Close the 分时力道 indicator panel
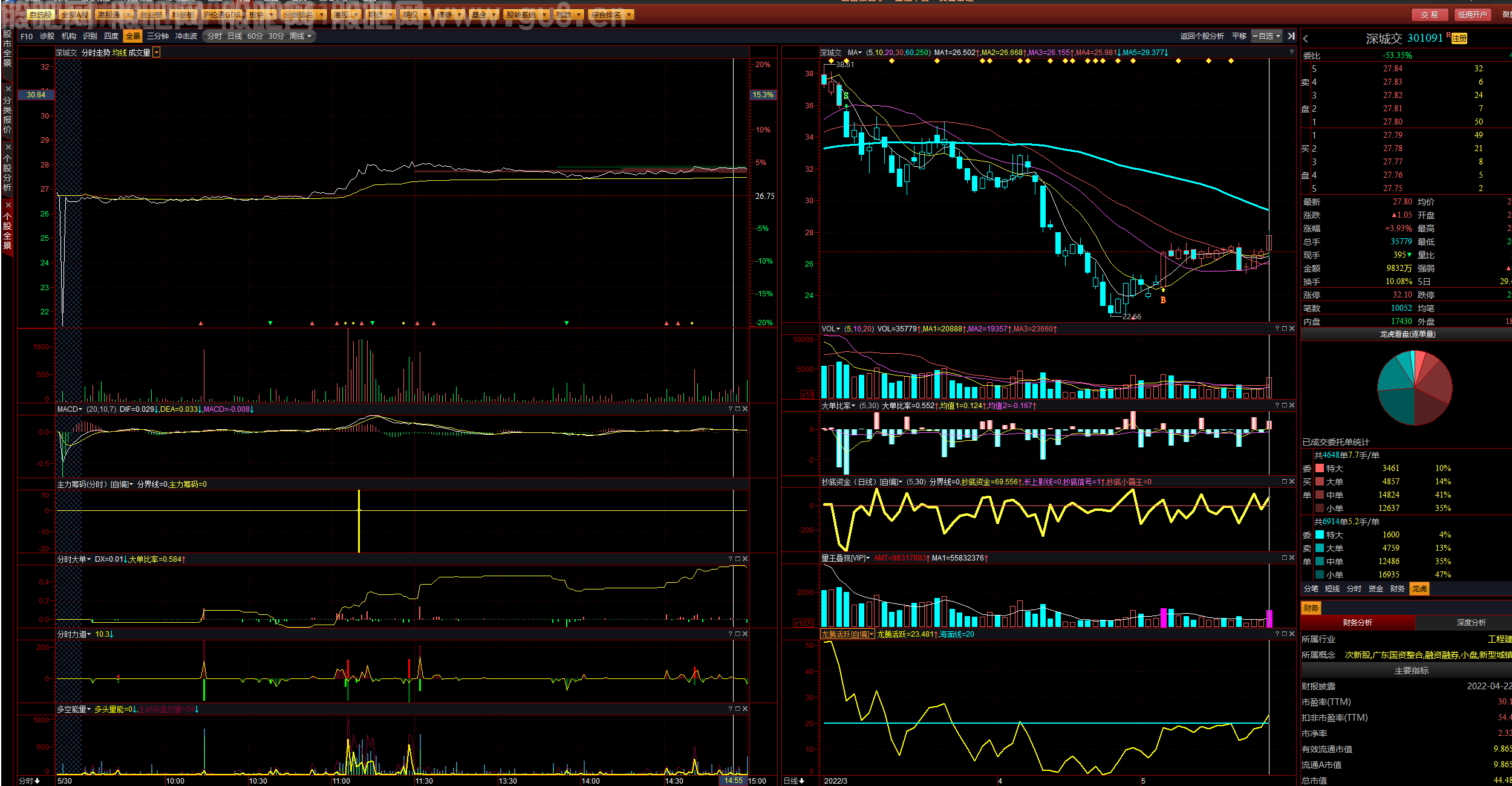The width and height of the screenshot is (1512, 786). [745, 634]
